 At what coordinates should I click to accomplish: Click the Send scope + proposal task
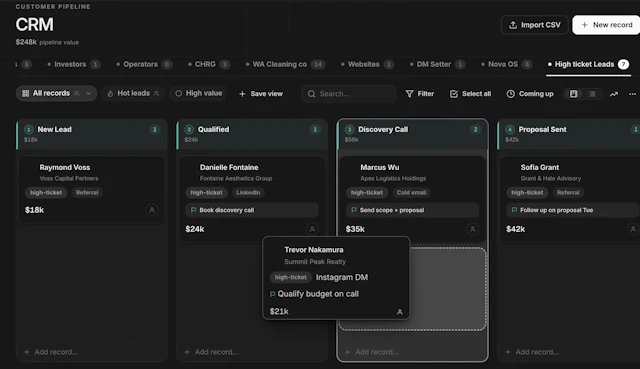(x=412, y=210)
